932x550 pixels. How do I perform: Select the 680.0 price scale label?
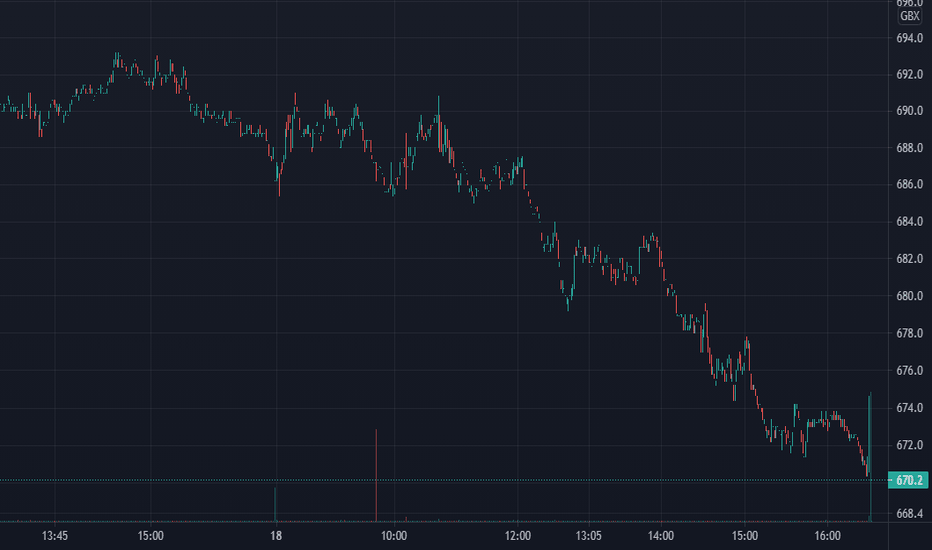[x=909, y=296]
